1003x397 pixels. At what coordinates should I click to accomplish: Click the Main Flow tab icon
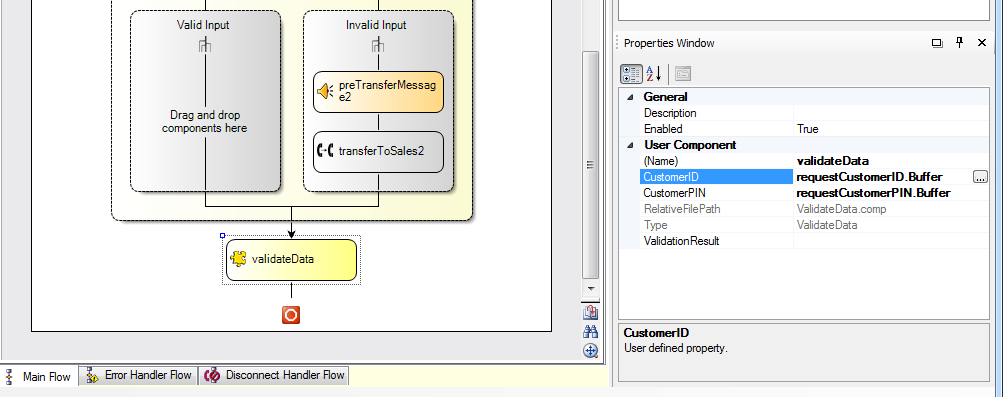(x=10, y=377)
